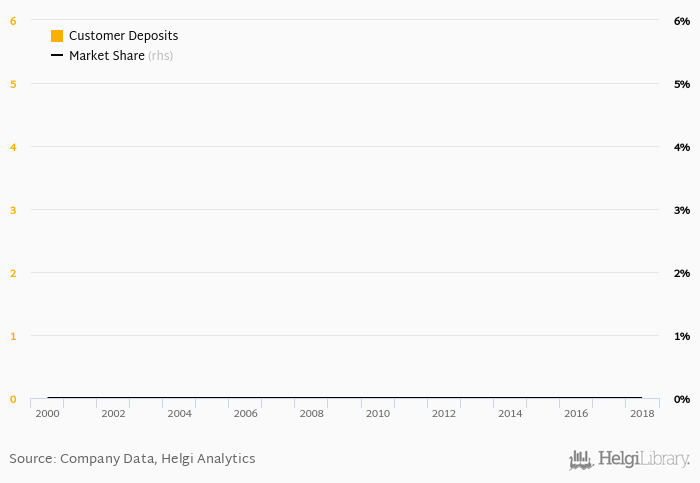Image resolution: width=700 pixels, height=483 pixels.
Task: Select the 2012 year label
Action: [444, 413]
